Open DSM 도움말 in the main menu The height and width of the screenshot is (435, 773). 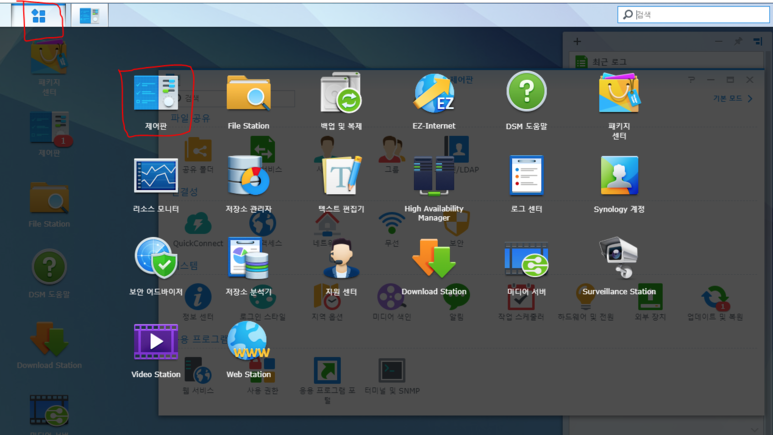pos(527,102)
